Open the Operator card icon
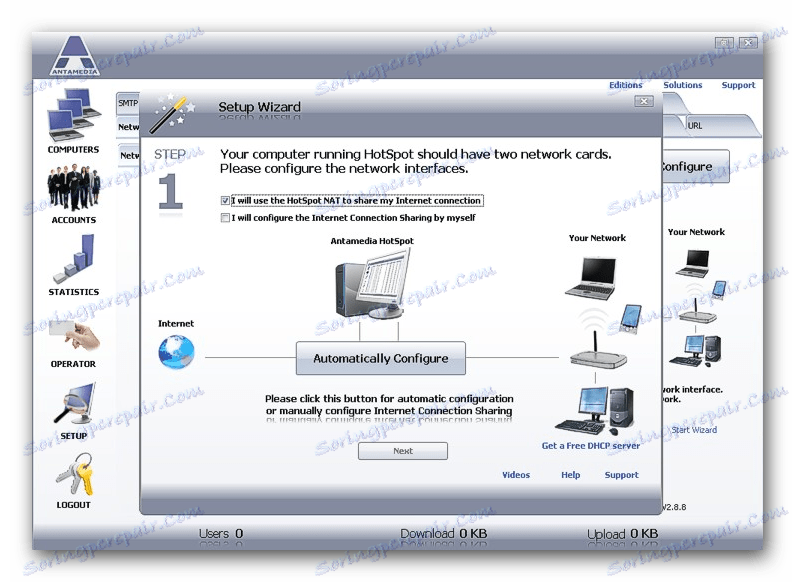This screenshot has height=582, width=795. (x=74, y=336)
